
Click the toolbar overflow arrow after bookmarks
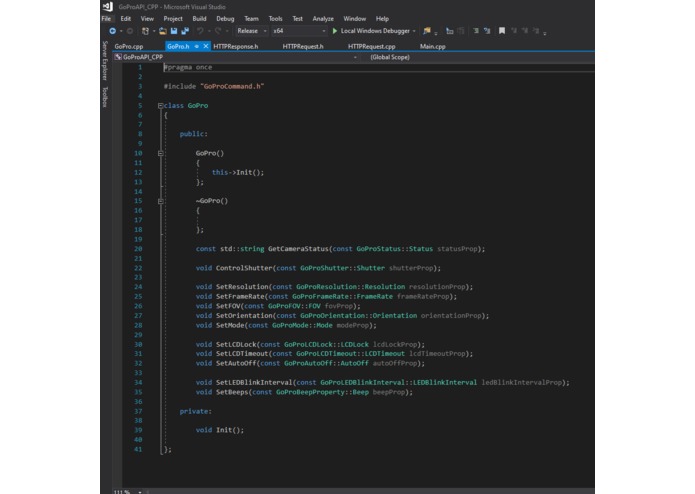point(545,32)
